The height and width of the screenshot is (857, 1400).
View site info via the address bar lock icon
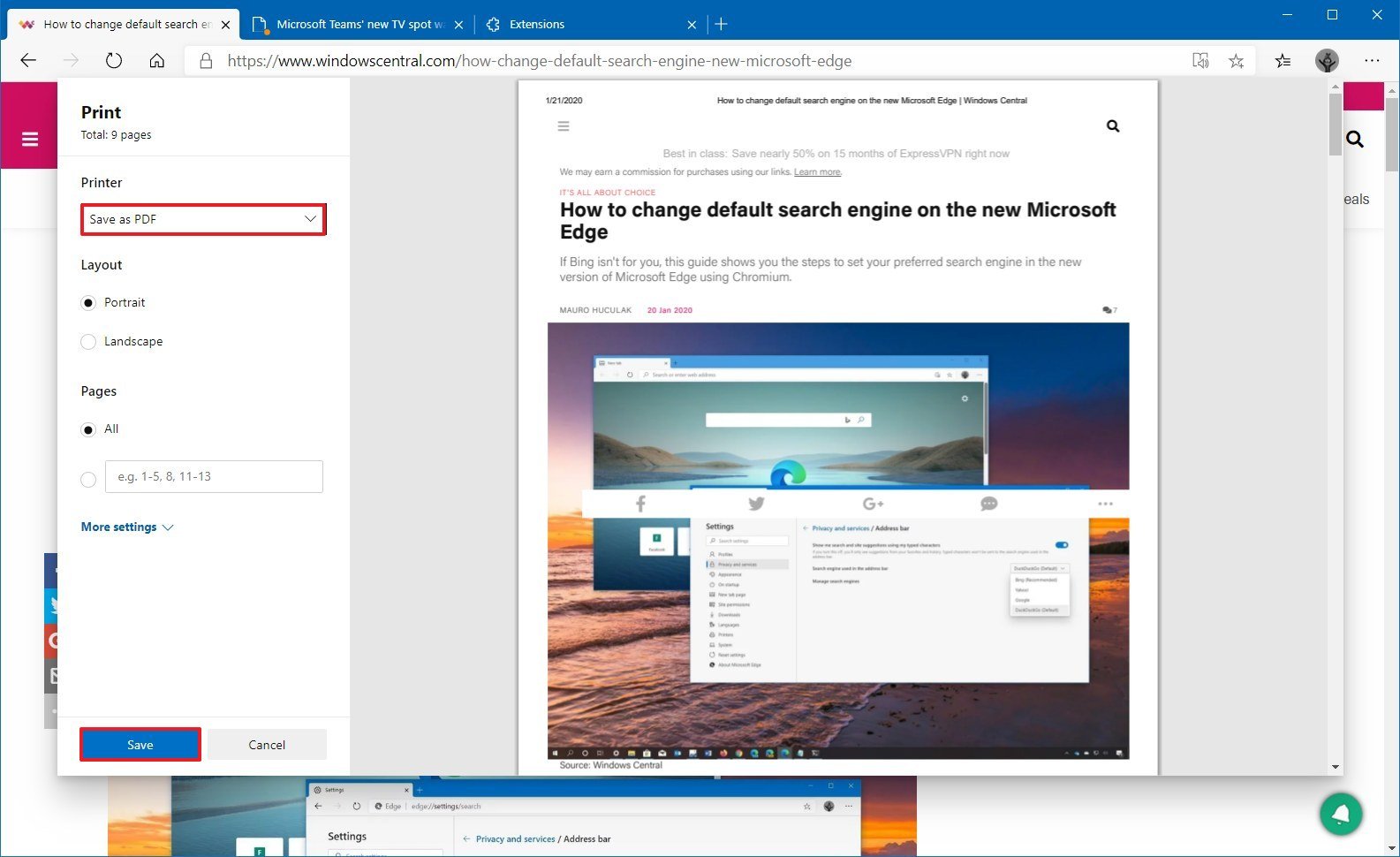[x=206, y=61]
